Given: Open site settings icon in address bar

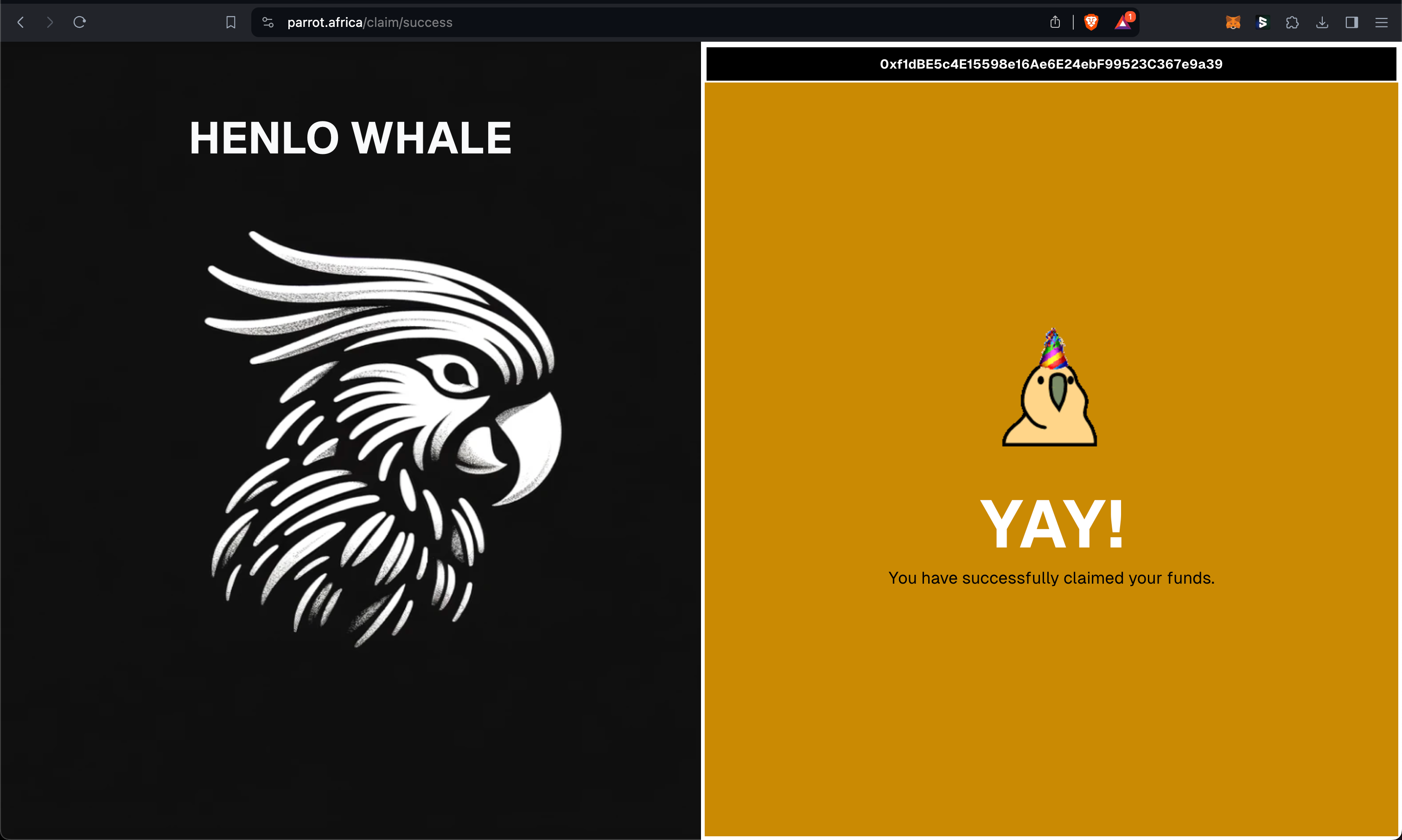Looking at the screenshot, I should pos(268,22).
